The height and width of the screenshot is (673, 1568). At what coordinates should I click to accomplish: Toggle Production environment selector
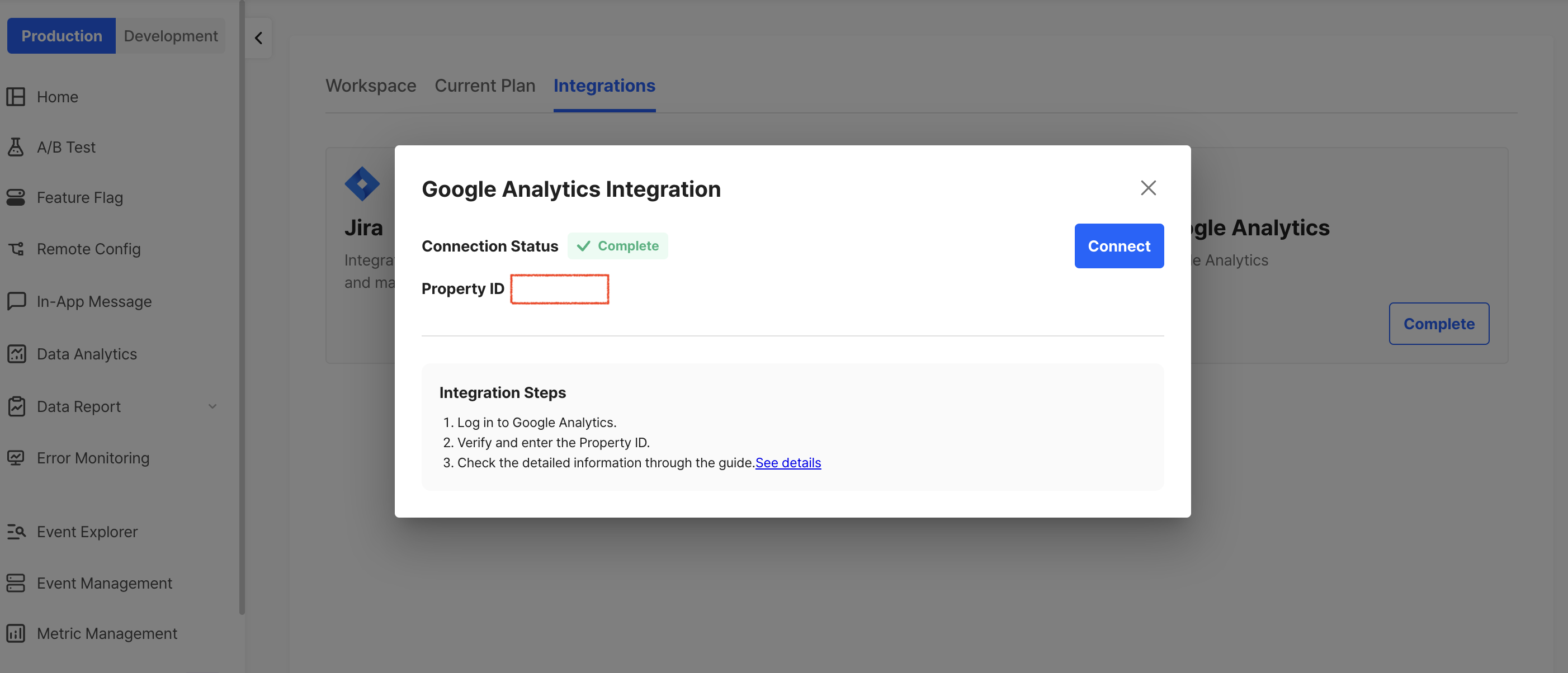(61, 35)
